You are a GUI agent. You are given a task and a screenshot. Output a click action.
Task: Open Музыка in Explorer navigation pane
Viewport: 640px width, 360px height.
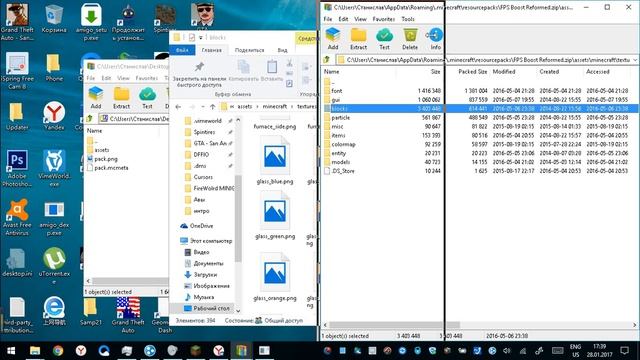click(x=204, y=297)
